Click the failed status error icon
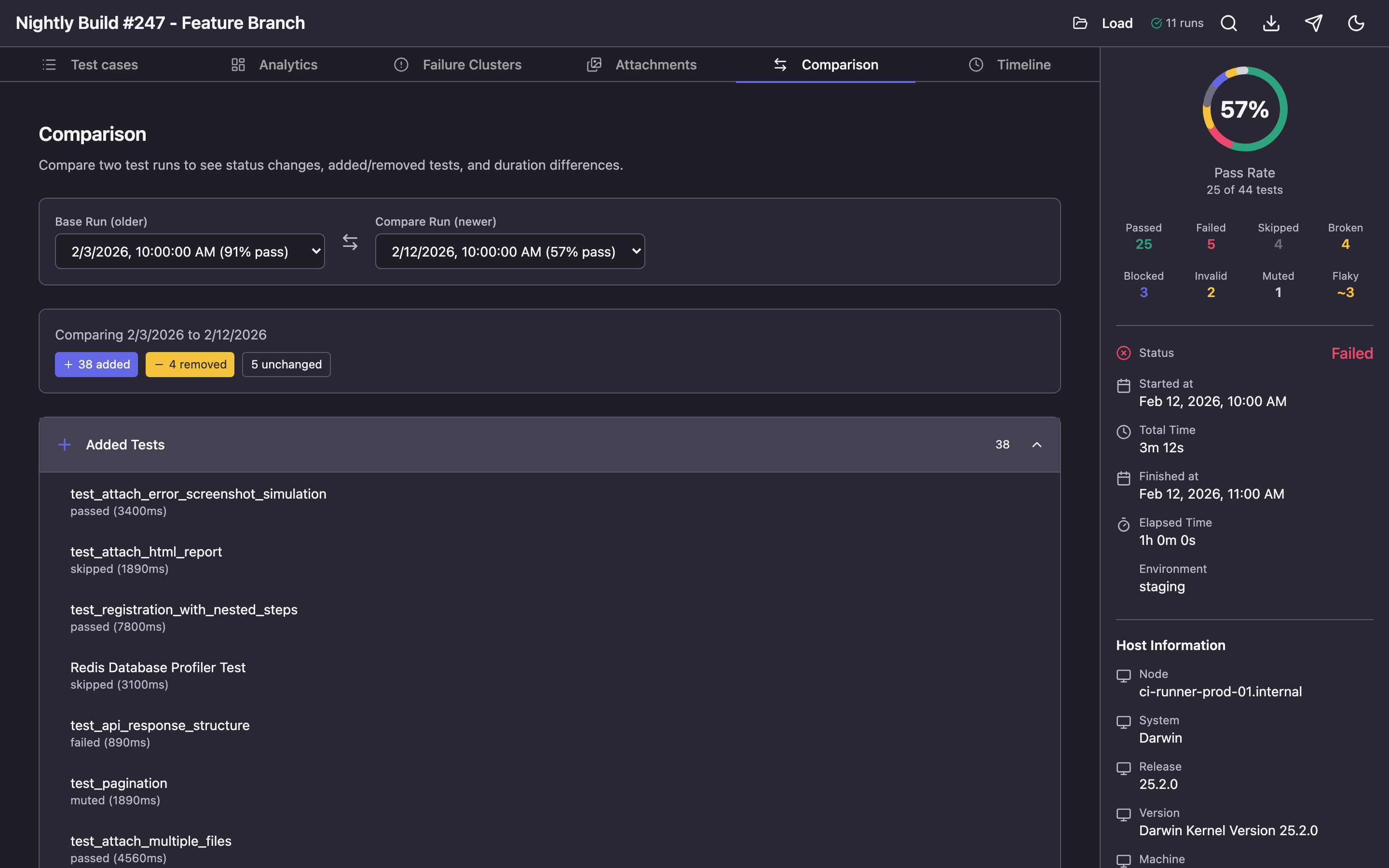1389x868 pixels. point(1123,353)
